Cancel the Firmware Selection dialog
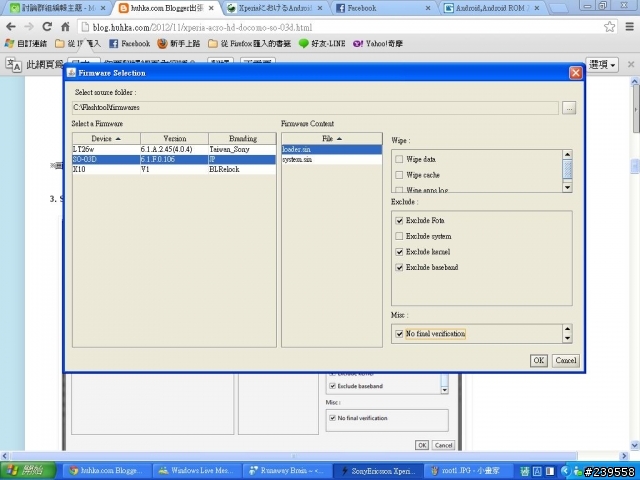Viewport: 640px width, 480px height. point(566,360)
